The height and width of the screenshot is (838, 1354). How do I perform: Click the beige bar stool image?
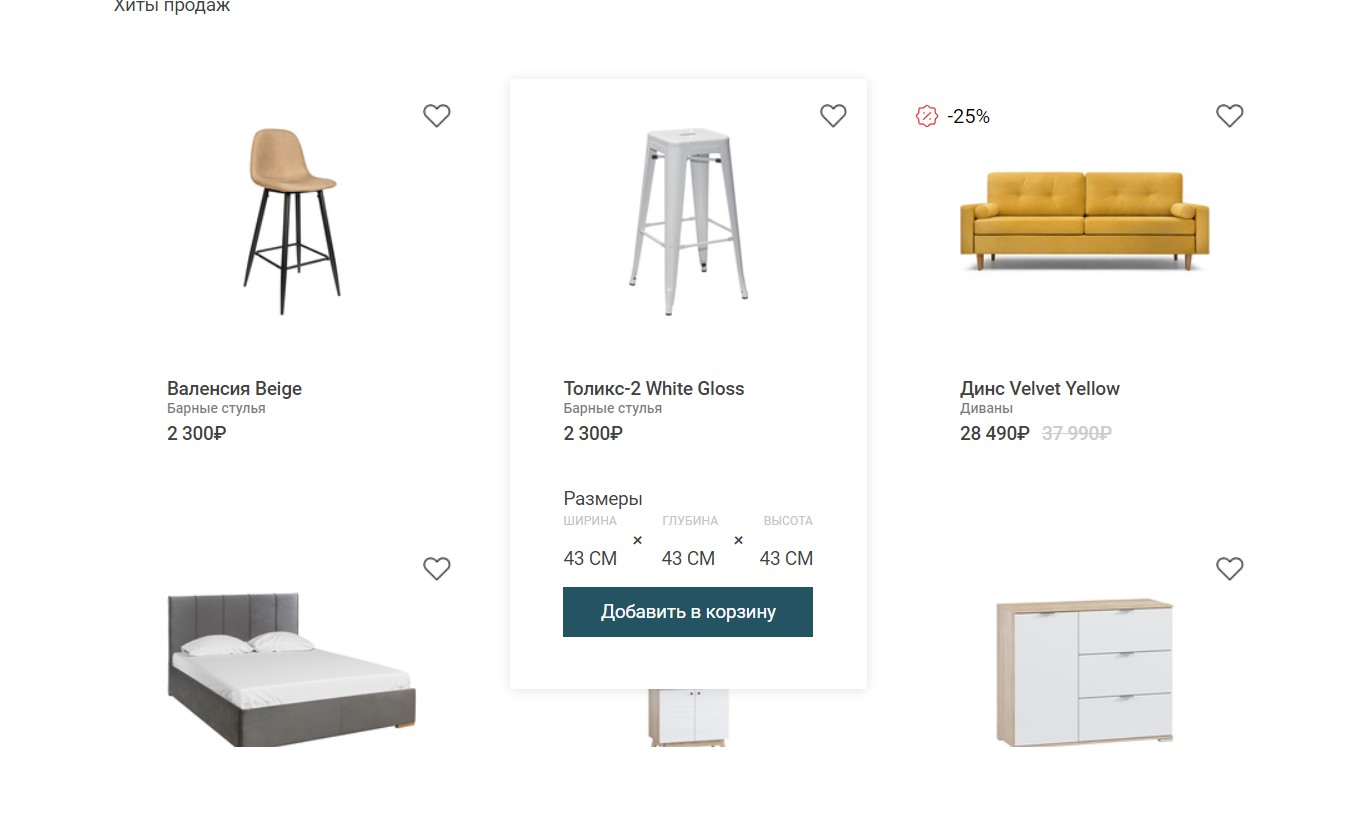[x=291, y=221]
